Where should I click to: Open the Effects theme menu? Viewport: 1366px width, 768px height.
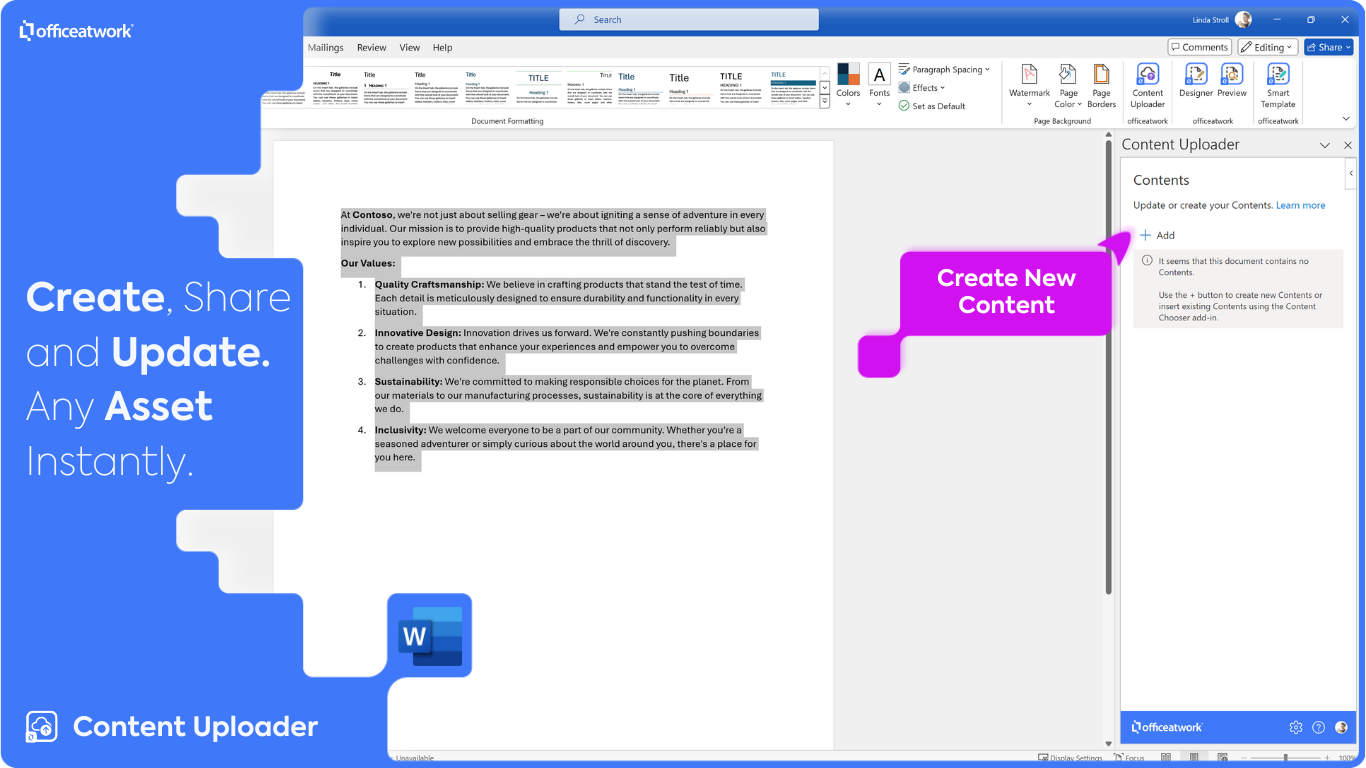(921, 88)
